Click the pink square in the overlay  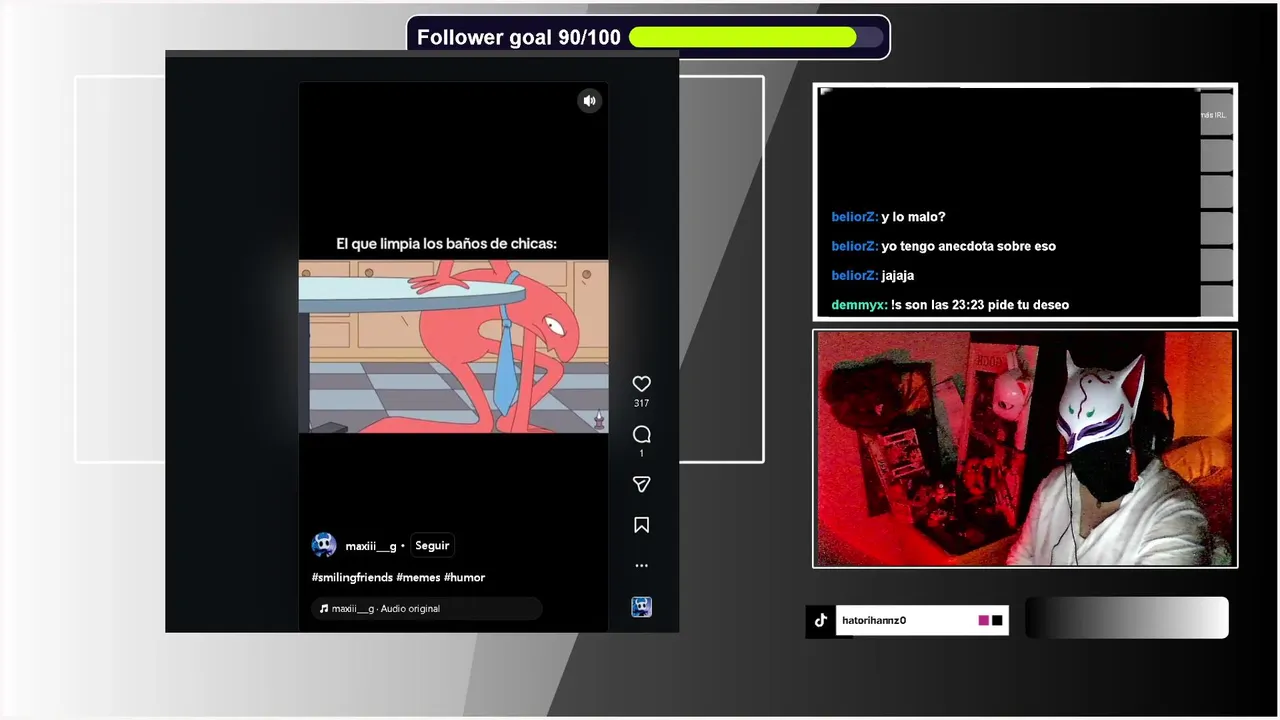[984, 620]
